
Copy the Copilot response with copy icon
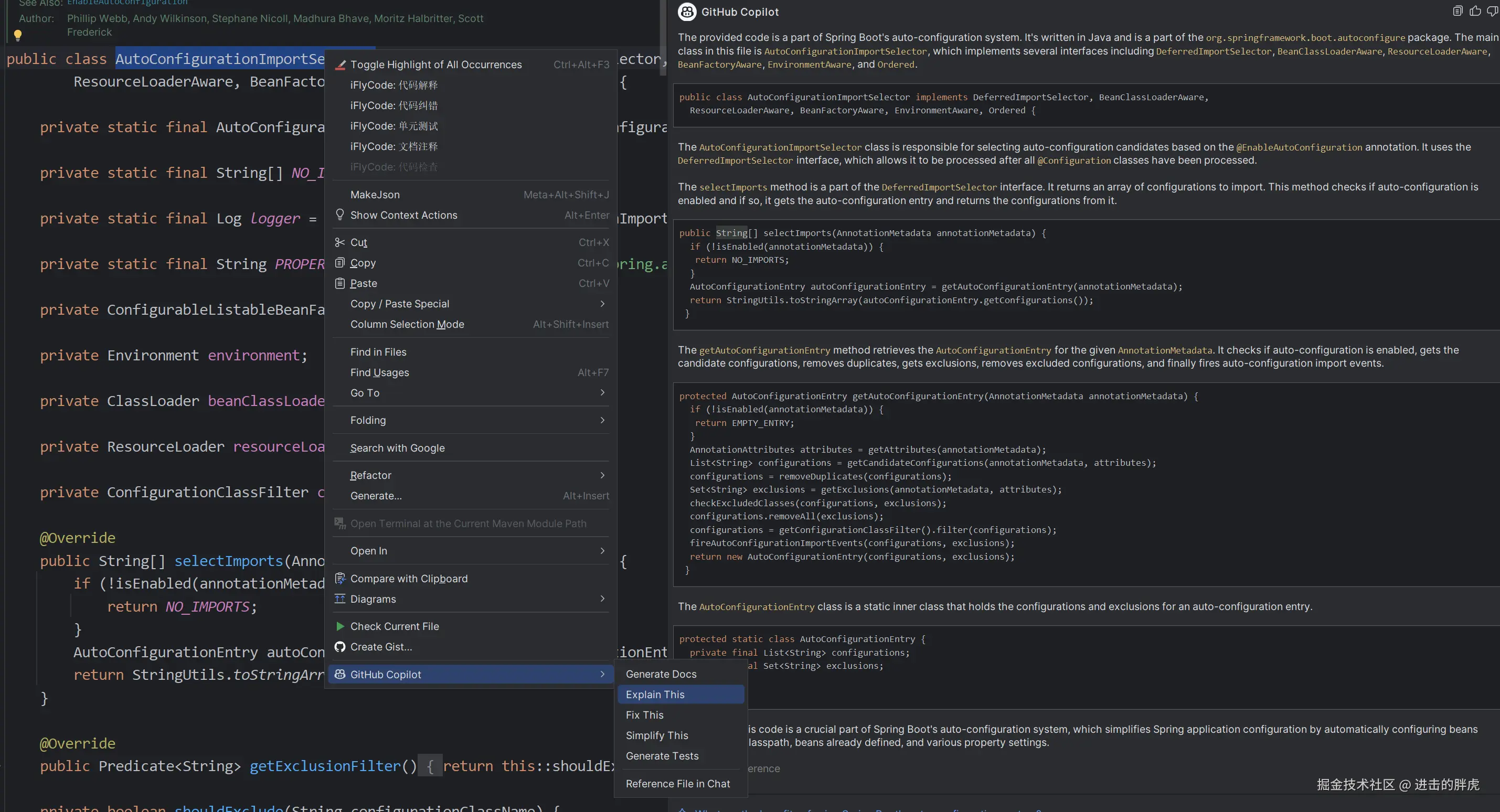pos(1458,11)
